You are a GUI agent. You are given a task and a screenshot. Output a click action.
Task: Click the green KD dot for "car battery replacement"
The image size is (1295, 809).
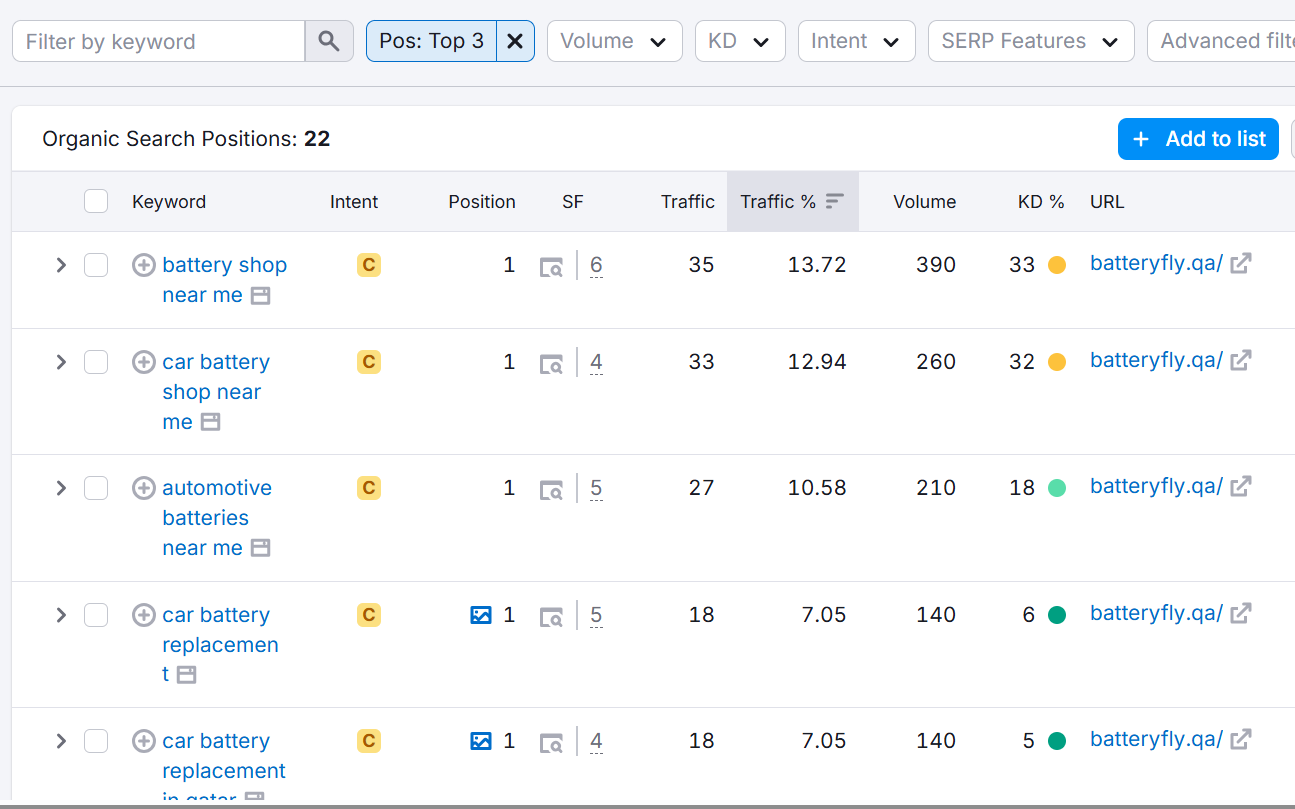click(1057, 615)
